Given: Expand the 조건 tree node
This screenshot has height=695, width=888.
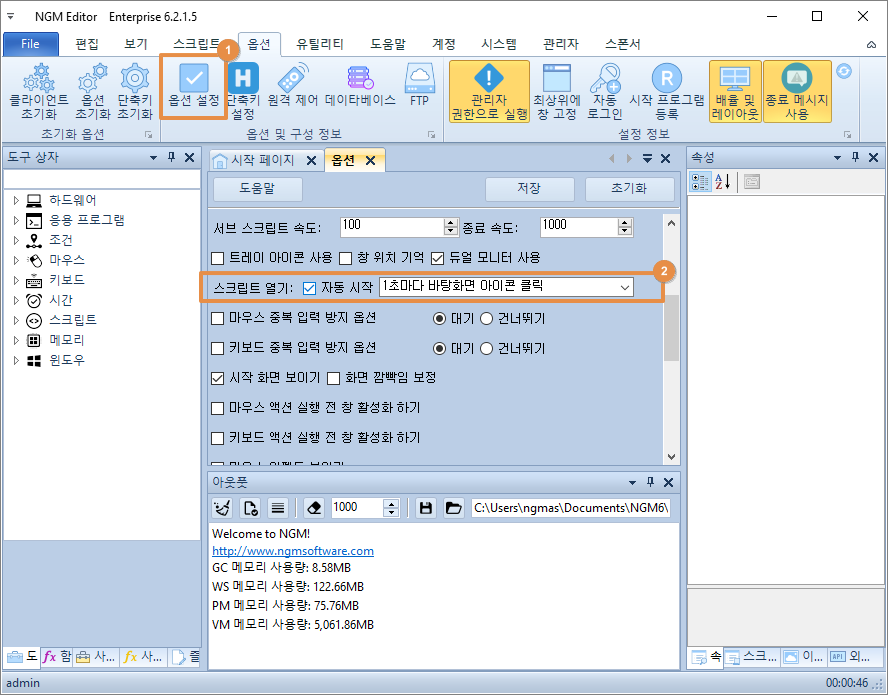Looking at the screenshot, I should tap(16, 240).
